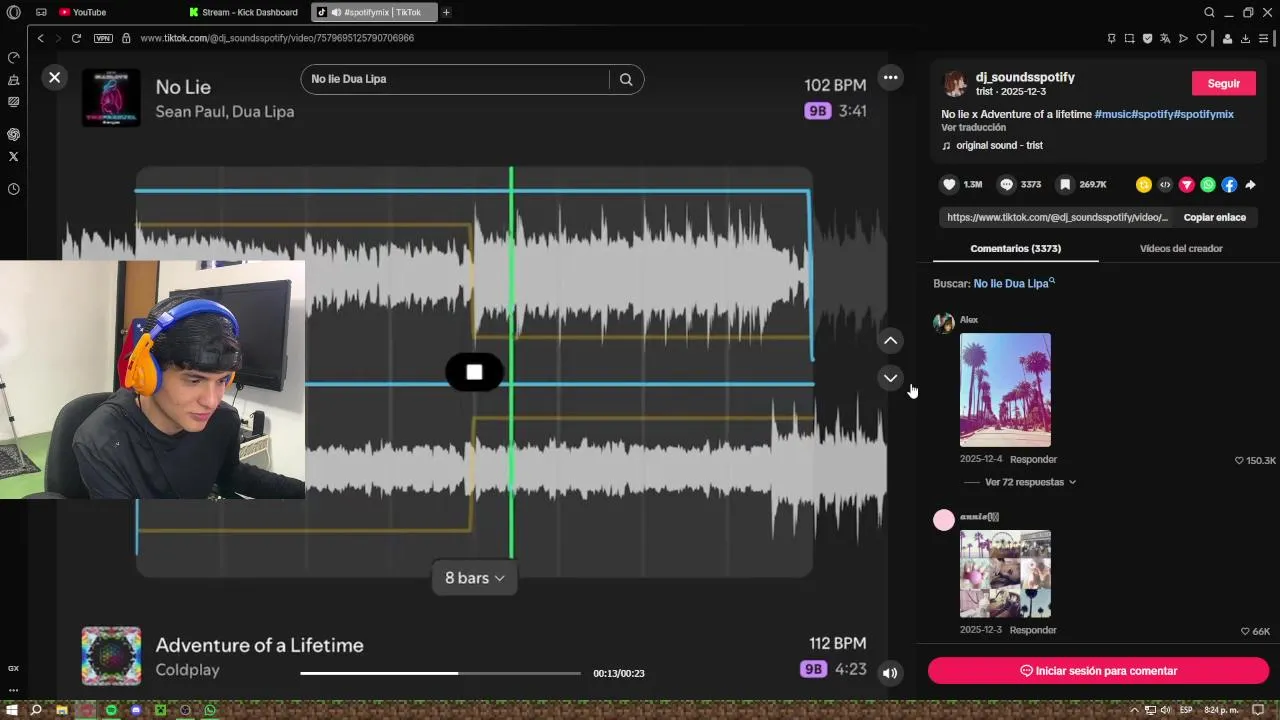1280x720 pixels.
Task: Seek on the video progress bar
Action: point(440,673)
